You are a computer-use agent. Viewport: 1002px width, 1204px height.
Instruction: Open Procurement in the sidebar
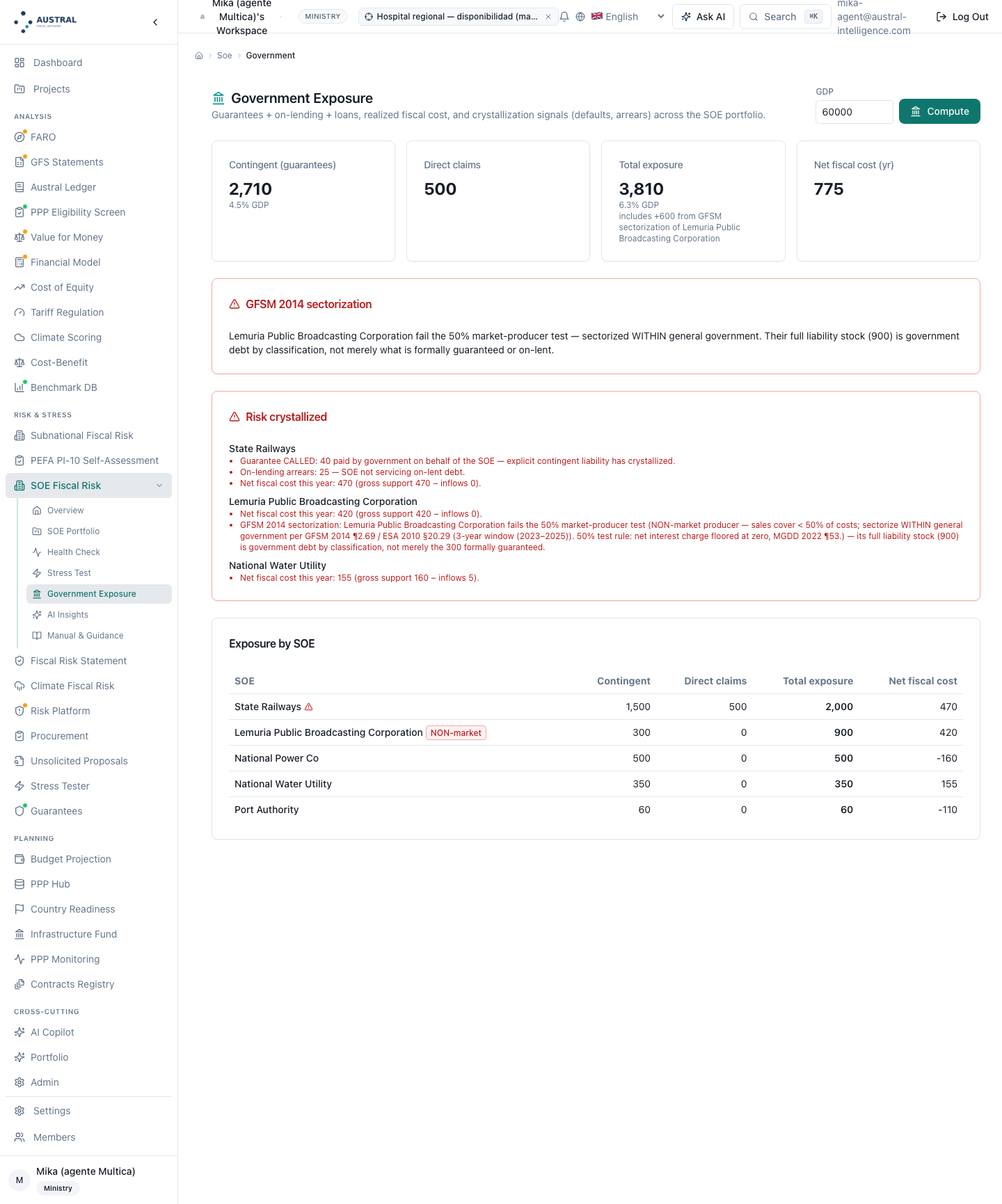point(88,736)
